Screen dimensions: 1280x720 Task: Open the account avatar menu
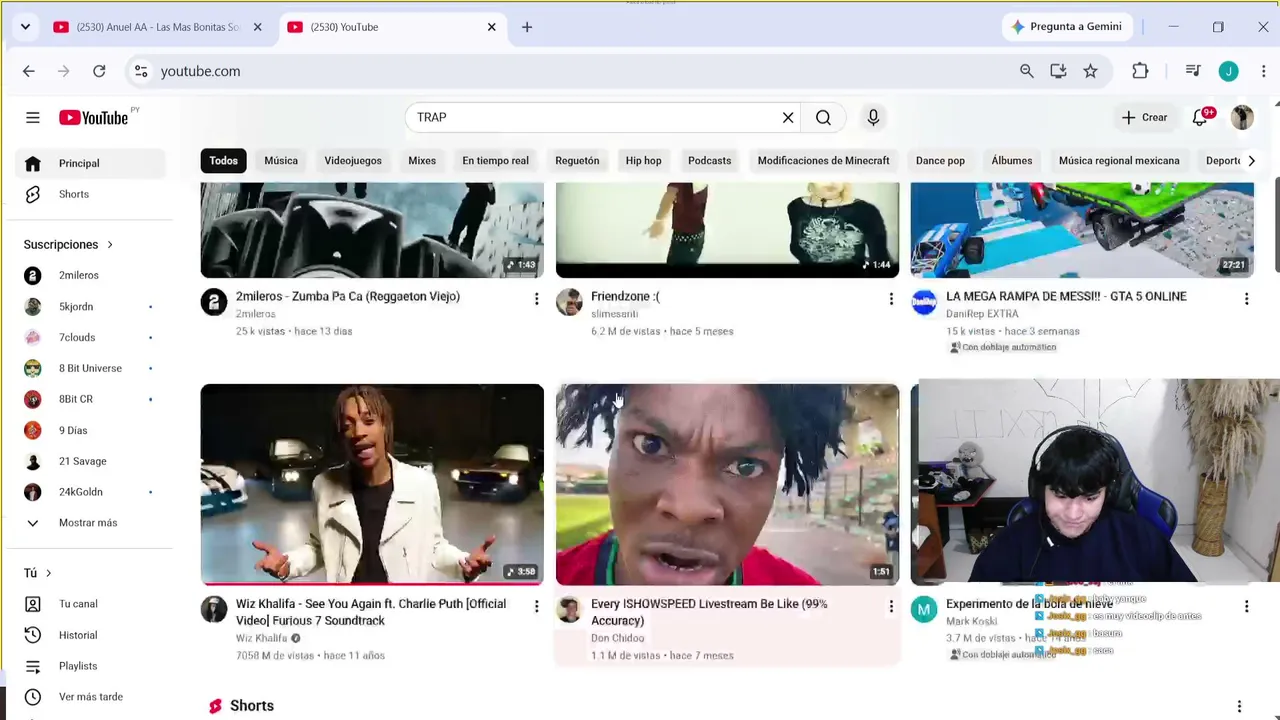point(1242,118)
